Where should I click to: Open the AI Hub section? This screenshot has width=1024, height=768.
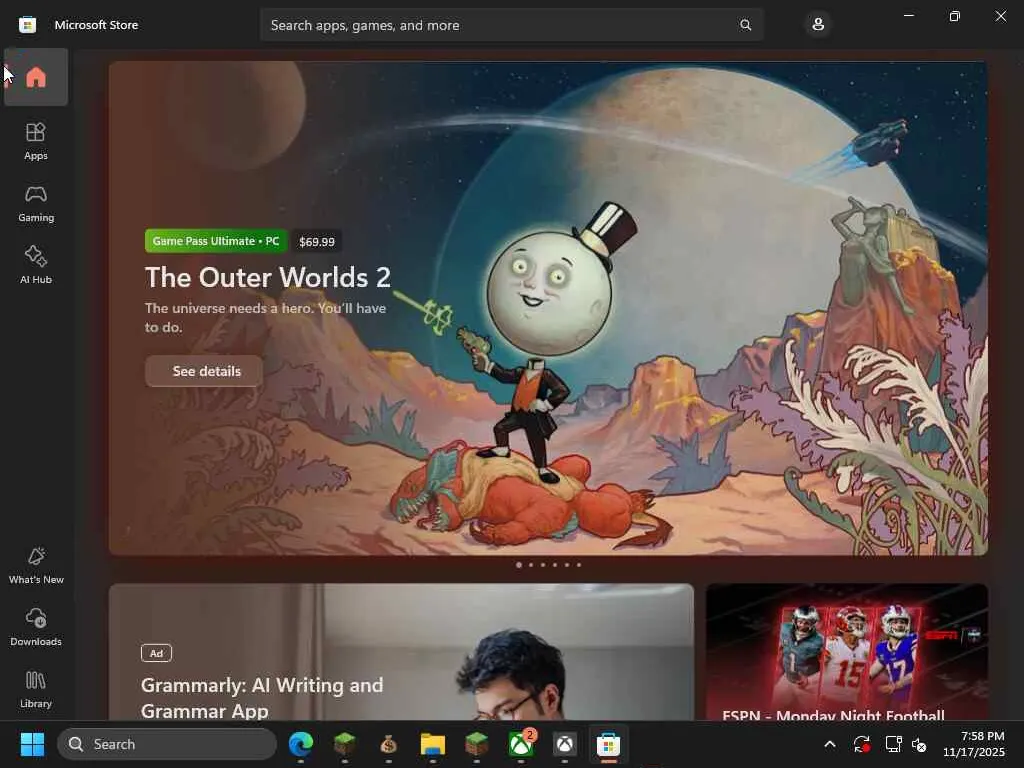click(x=36, y=265)
